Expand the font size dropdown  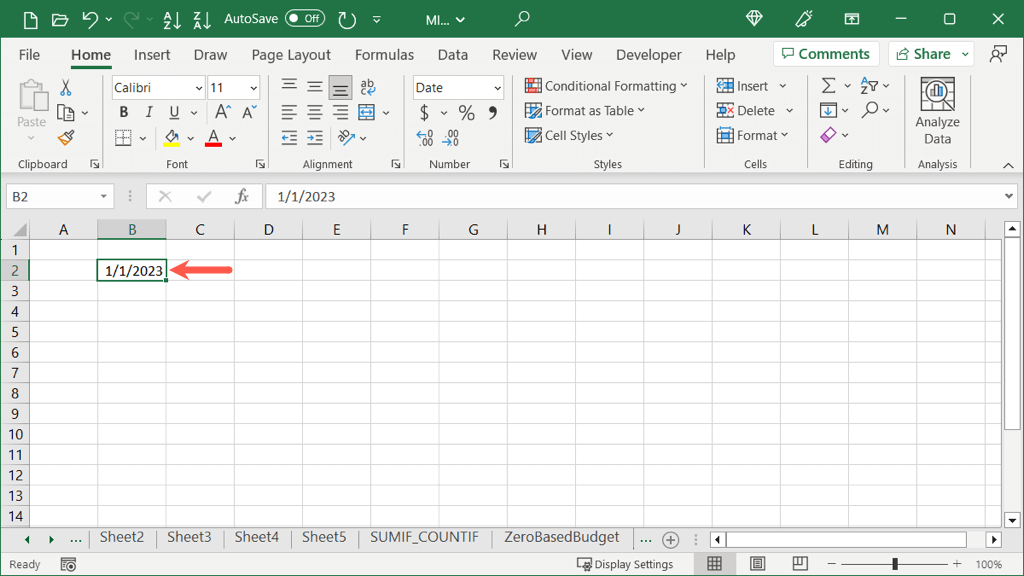(x=253, y=88)
